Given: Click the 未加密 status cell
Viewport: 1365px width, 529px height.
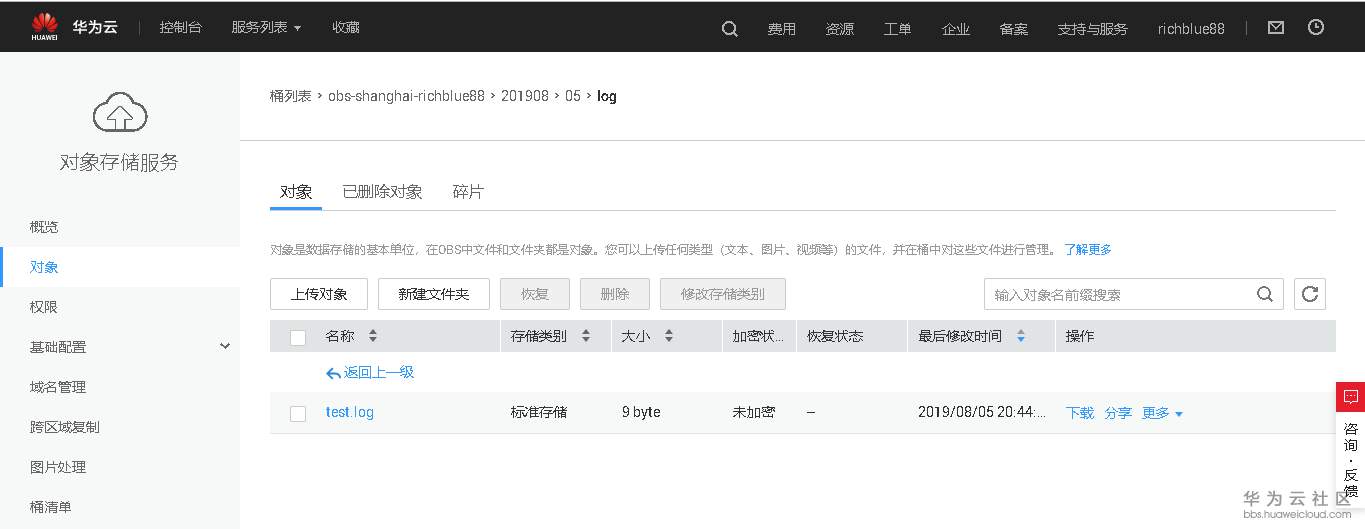Looking at the screenshot, I should pos(754,412).
